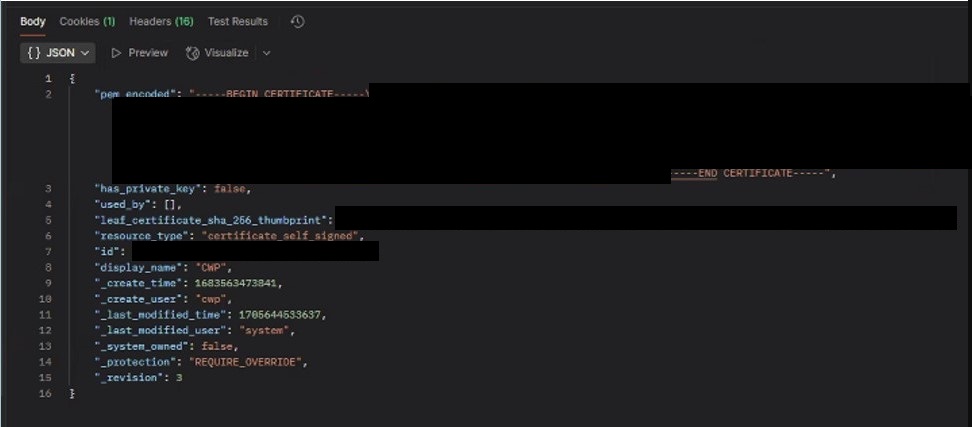This screenshot has height=427, width=972.
Task: Click the Preview play icon
Action: [x=116, y=53]
